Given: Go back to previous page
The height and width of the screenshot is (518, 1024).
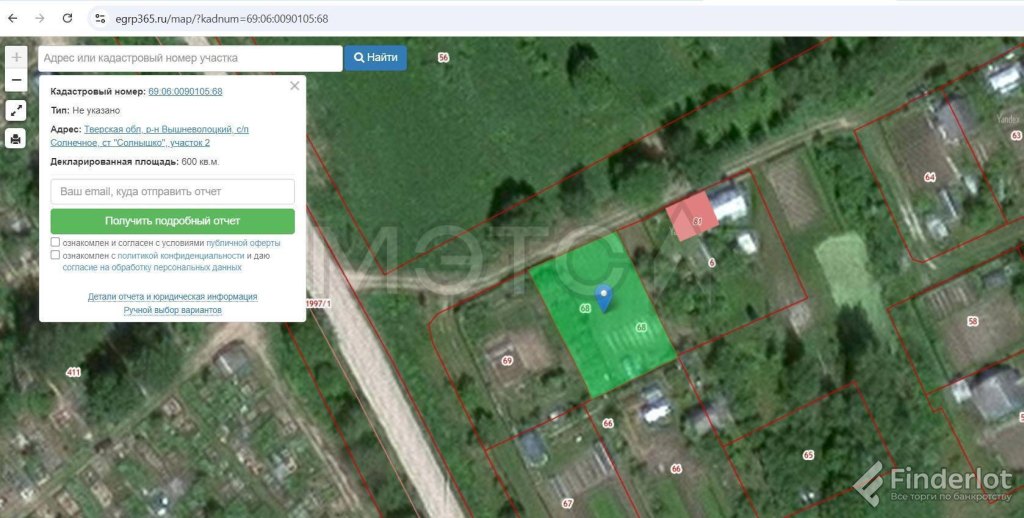Looking at the screenshot, I should click(x=13, y=18).
